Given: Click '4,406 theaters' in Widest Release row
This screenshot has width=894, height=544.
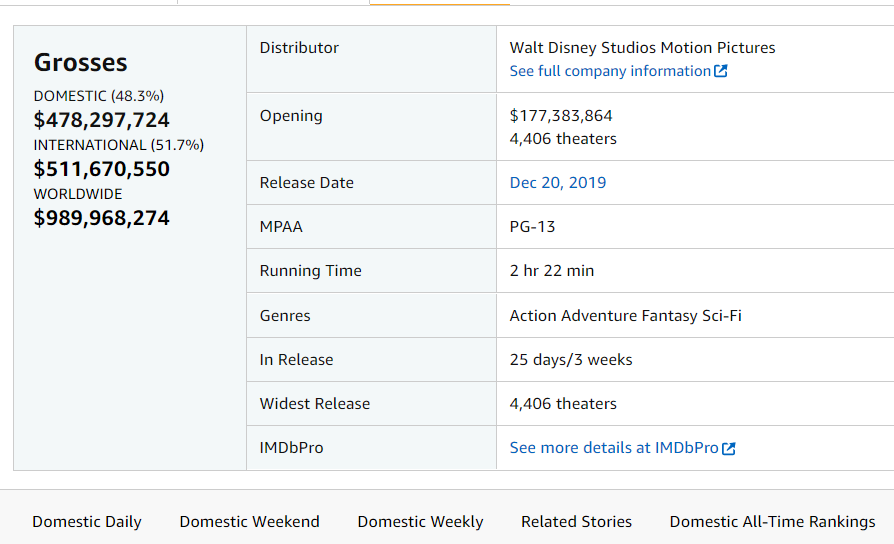Looking at the screenshot, I should coord(563,404).
